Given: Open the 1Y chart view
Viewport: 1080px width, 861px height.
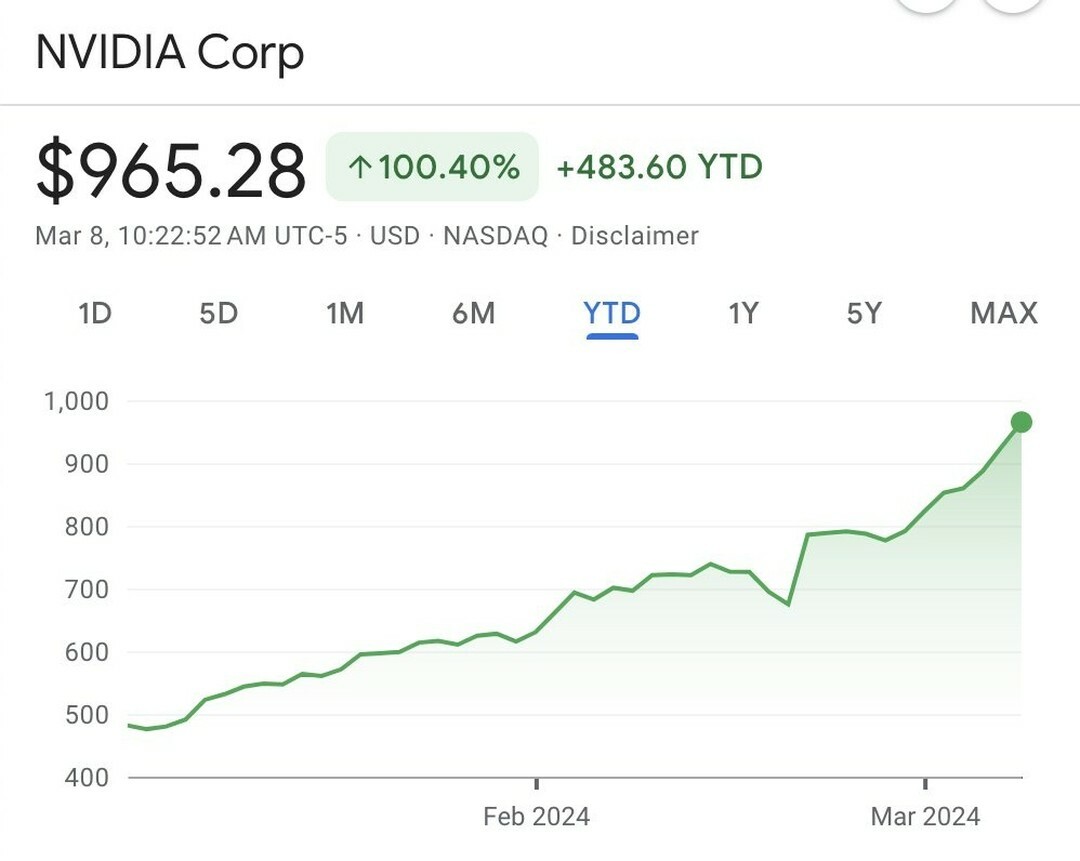Looking at the screenshot, I should 743,314.
